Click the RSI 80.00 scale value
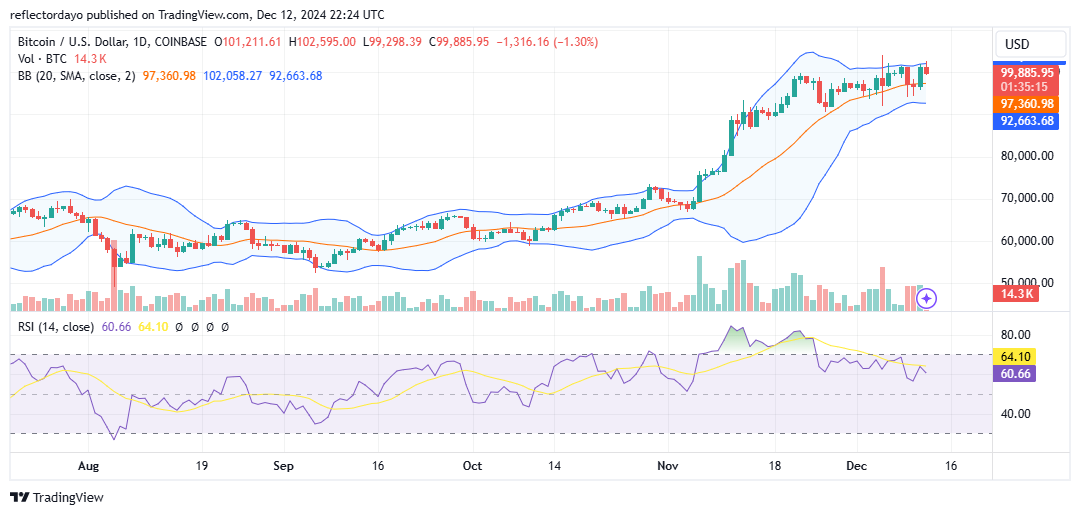Image resolution: width=1080 pixels, height=515 pixels. [1015, 335]
